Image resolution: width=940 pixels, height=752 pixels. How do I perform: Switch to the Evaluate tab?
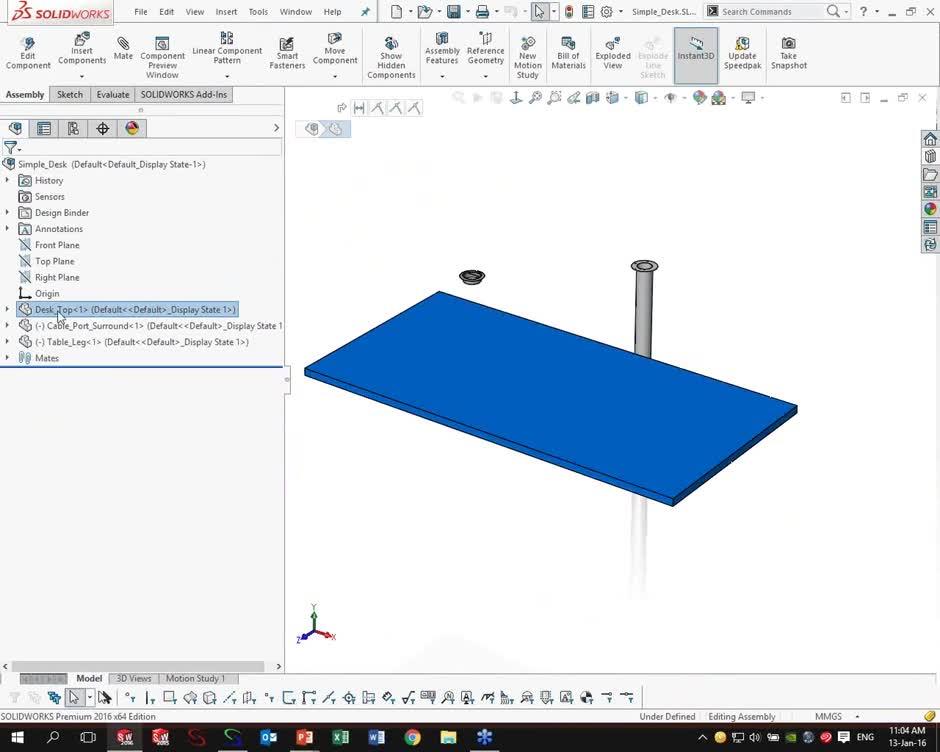(112, 94)
